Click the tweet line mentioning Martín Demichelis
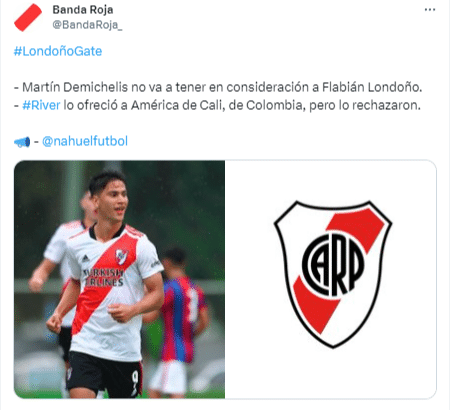The height and width of the screenshot is (410, 450). 218,87
